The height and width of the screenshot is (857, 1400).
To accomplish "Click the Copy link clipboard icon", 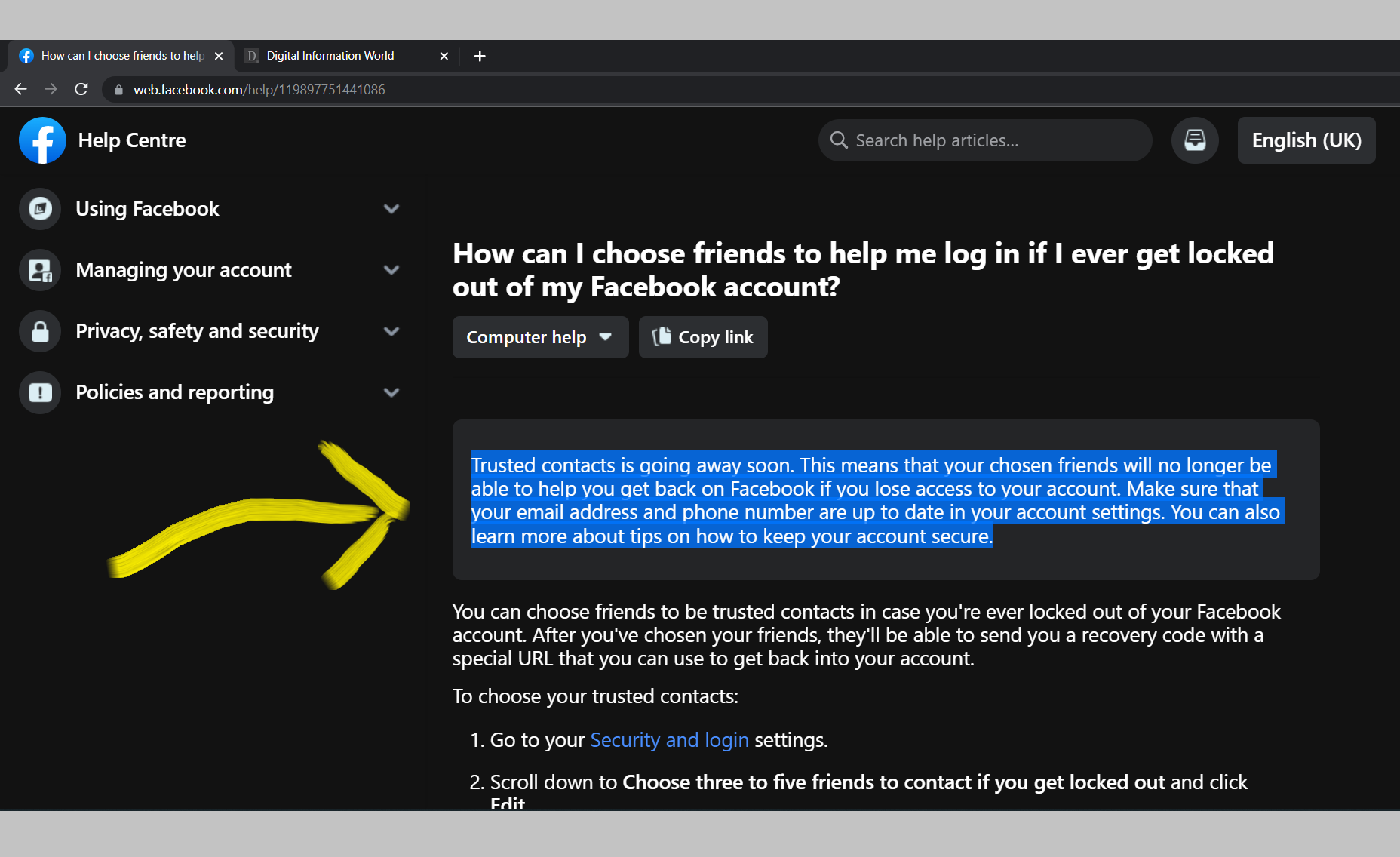I will click(662, 336).
